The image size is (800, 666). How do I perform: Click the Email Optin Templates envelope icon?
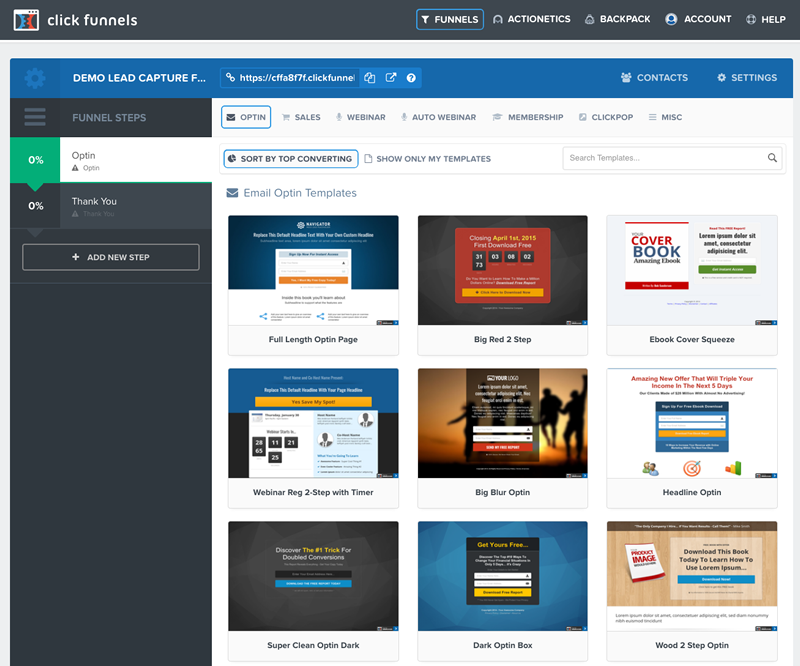(232, 193)
